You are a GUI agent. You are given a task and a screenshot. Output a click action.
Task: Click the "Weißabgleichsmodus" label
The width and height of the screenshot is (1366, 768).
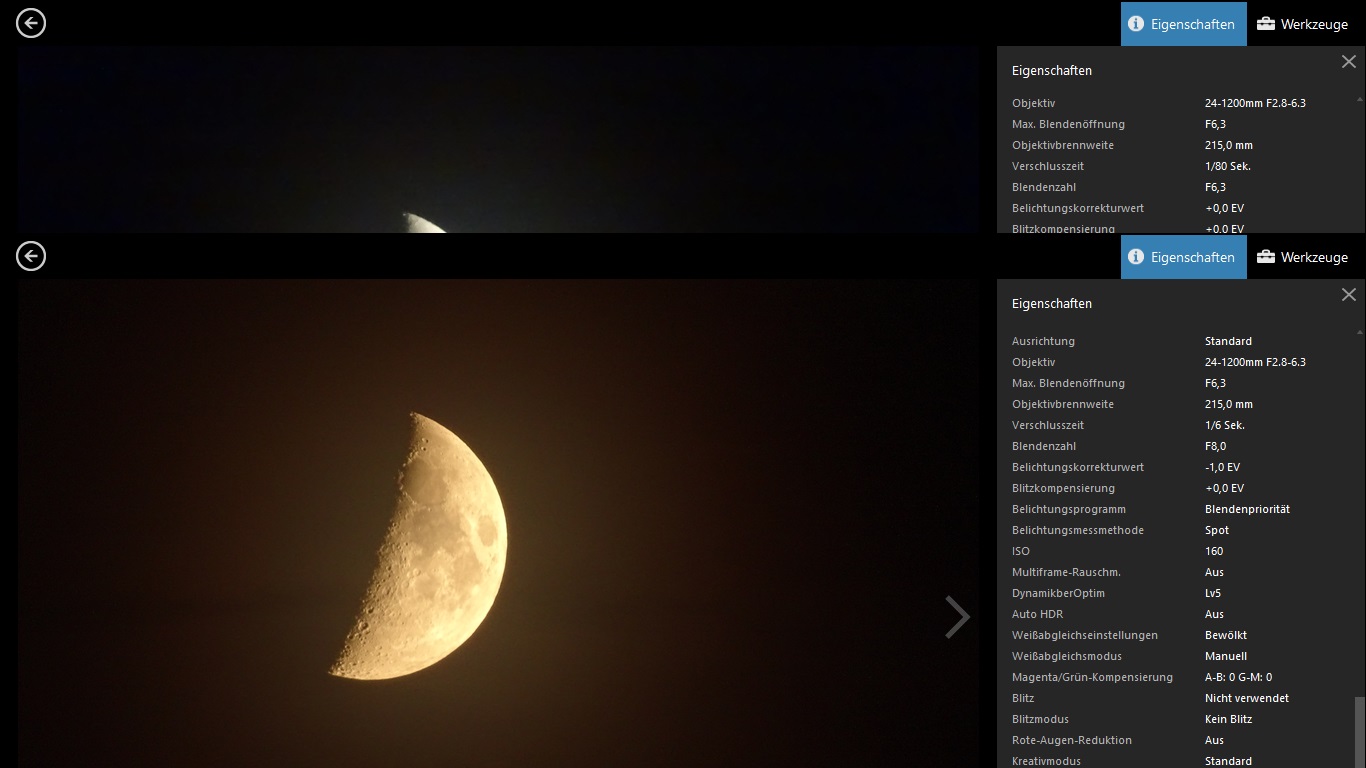click(1067, 656)
